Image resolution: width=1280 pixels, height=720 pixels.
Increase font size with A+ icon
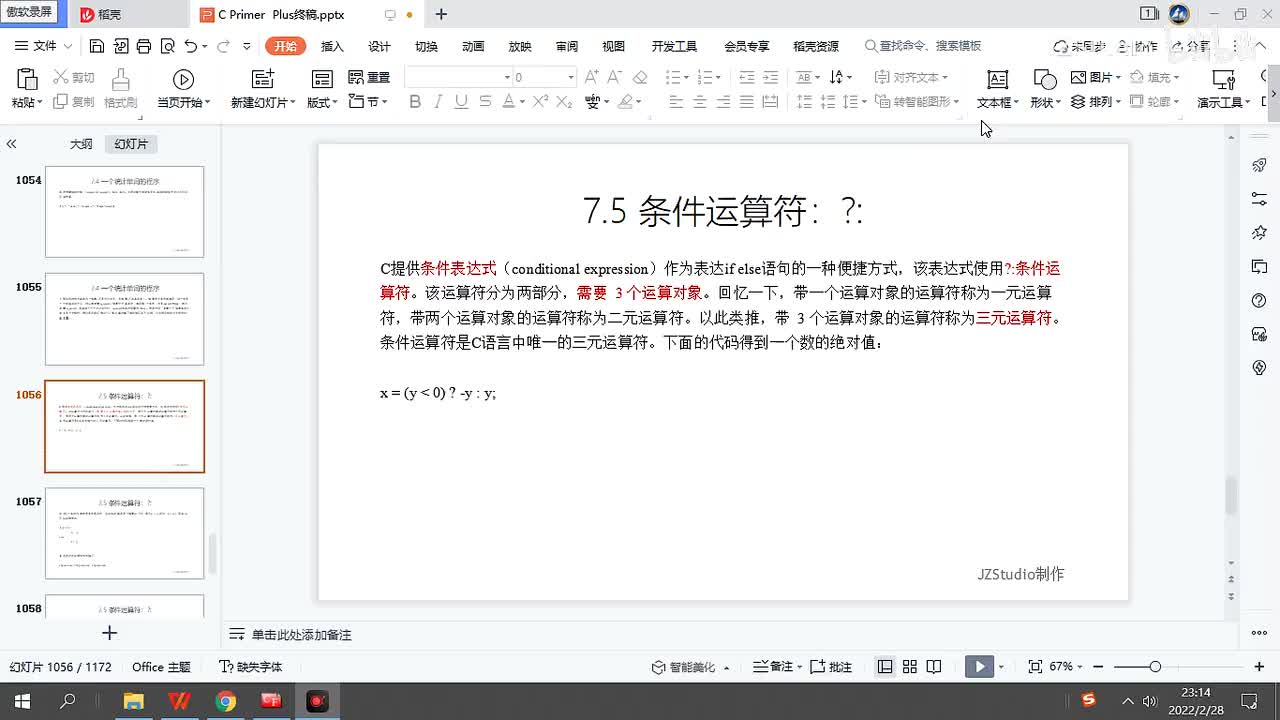(592, 77)
